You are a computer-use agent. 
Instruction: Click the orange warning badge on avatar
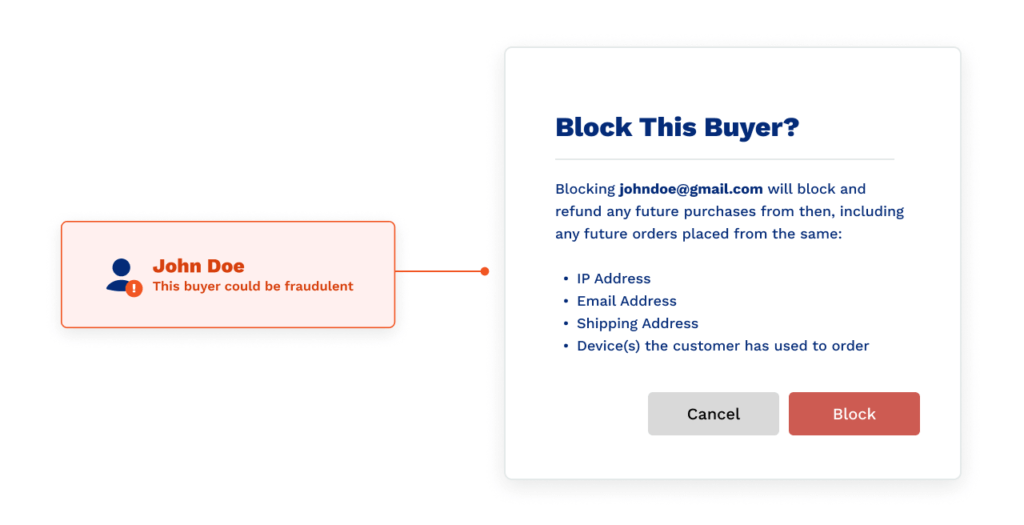[x=134, y=288]
